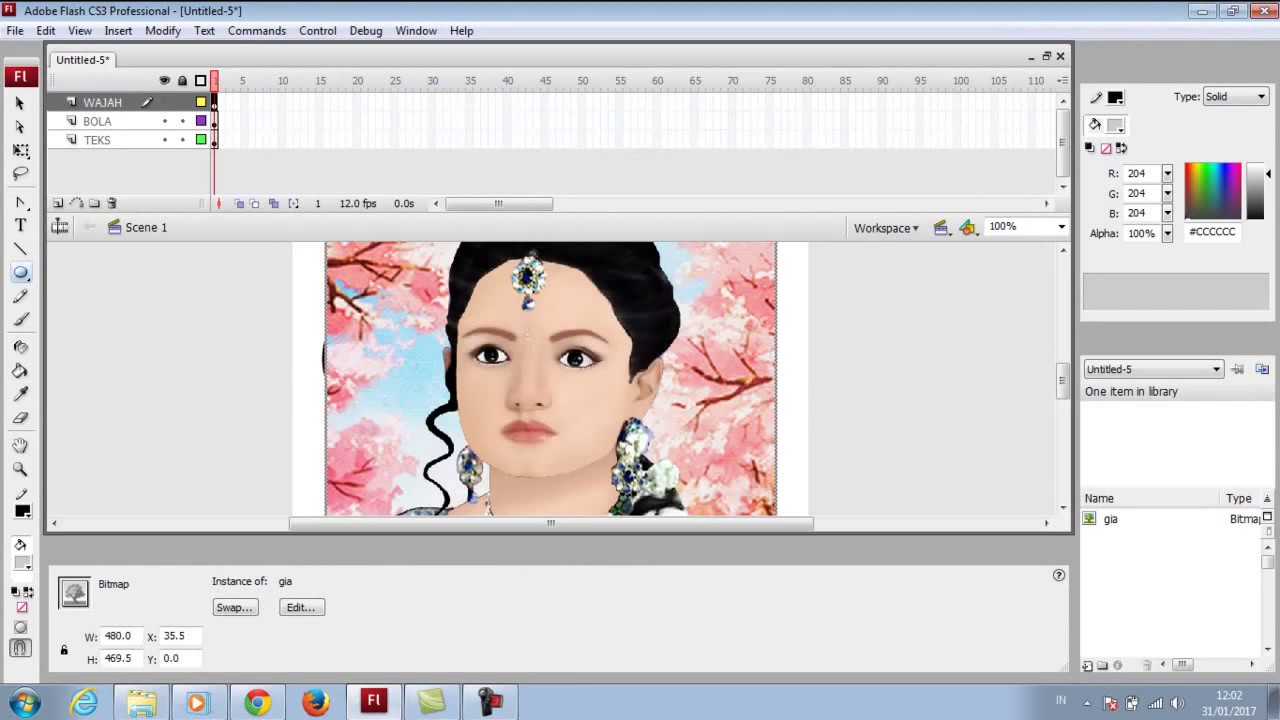Screen dimensions: 1280x720
Task: Select the Pencil tool
Action: tap(20, 297)
